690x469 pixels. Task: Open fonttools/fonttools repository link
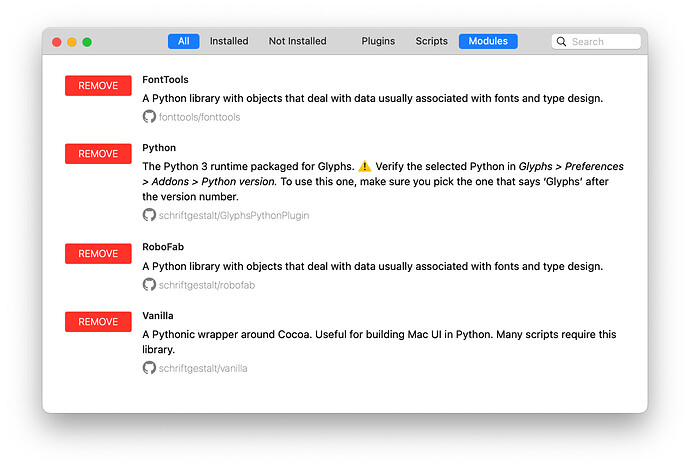tap(199, 117)
